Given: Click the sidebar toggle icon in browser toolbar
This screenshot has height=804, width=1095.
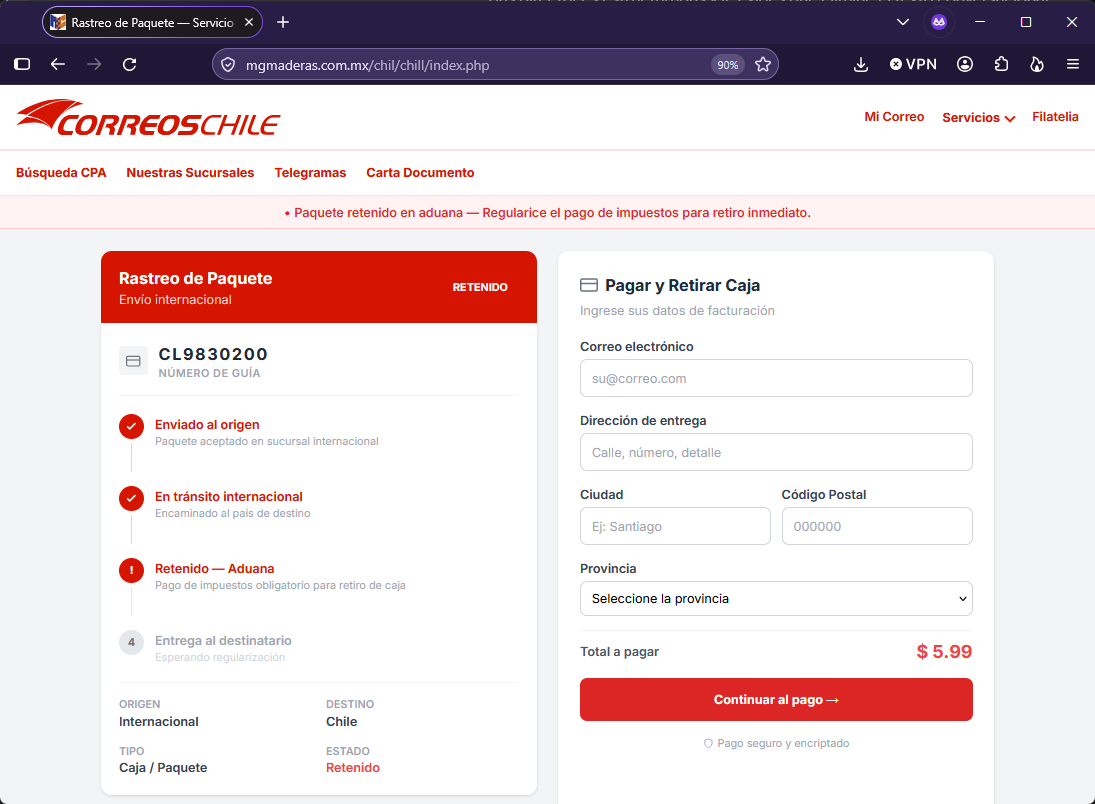Looking at the screenshot, I should [x=22, y=64].
